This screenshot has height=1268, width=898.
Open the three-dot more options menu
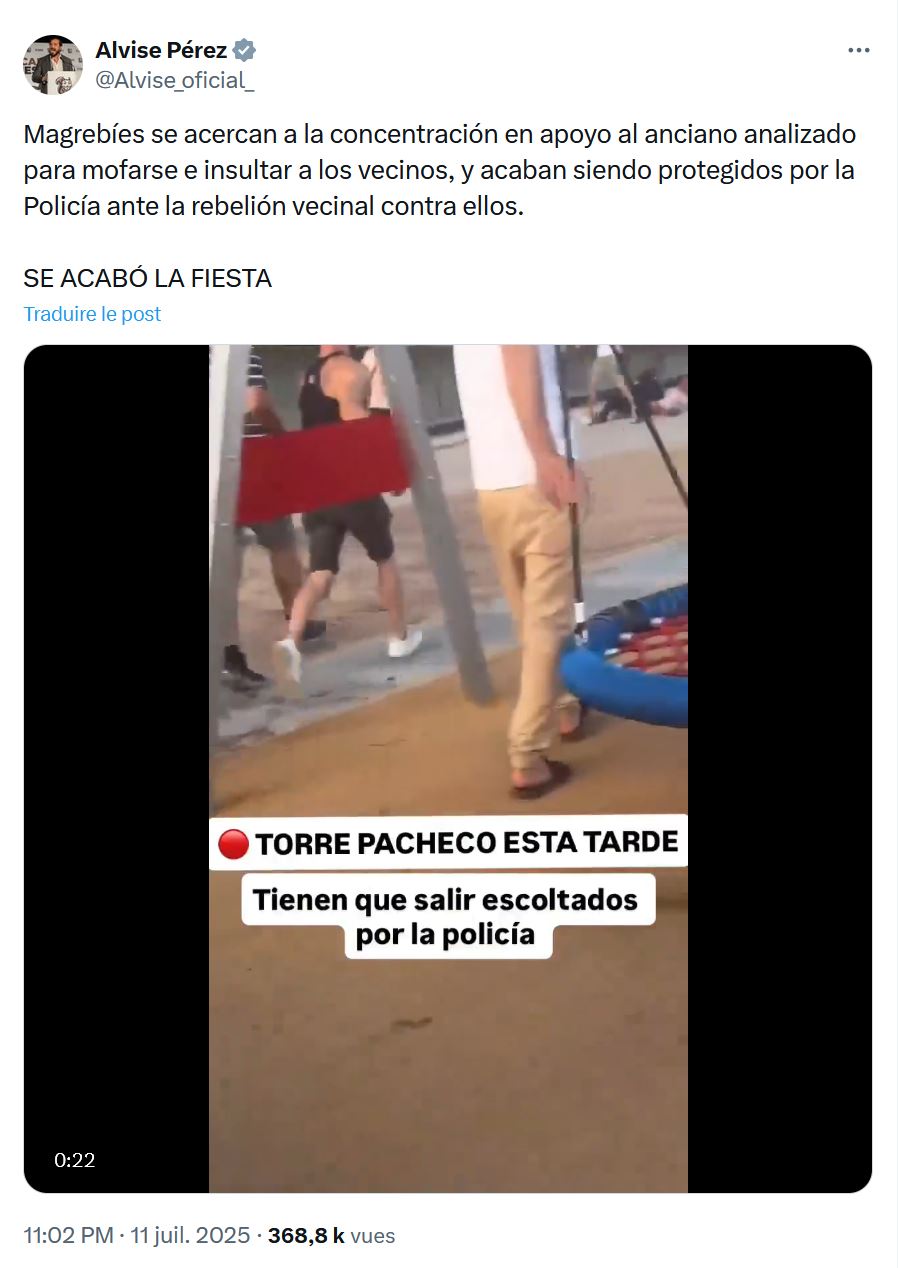(858, 51)
